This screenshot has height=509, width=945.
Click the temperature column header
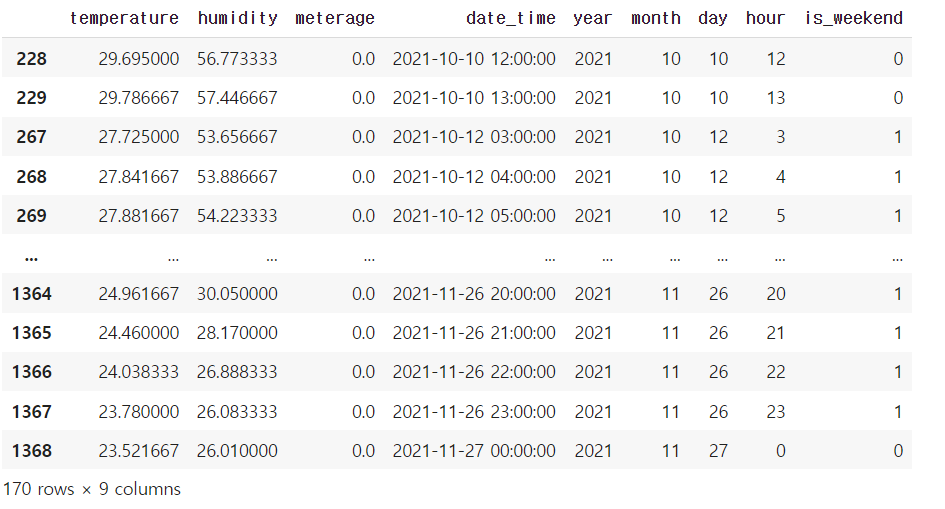[124, 19]
